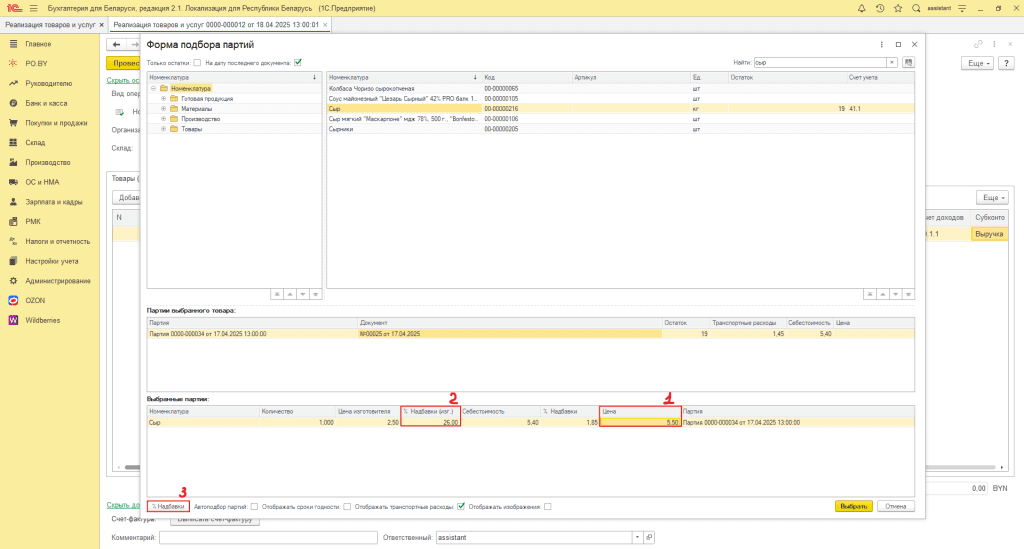1024x549 pixels.
Task: Clear the Найти search field with X
Action: 891,63
